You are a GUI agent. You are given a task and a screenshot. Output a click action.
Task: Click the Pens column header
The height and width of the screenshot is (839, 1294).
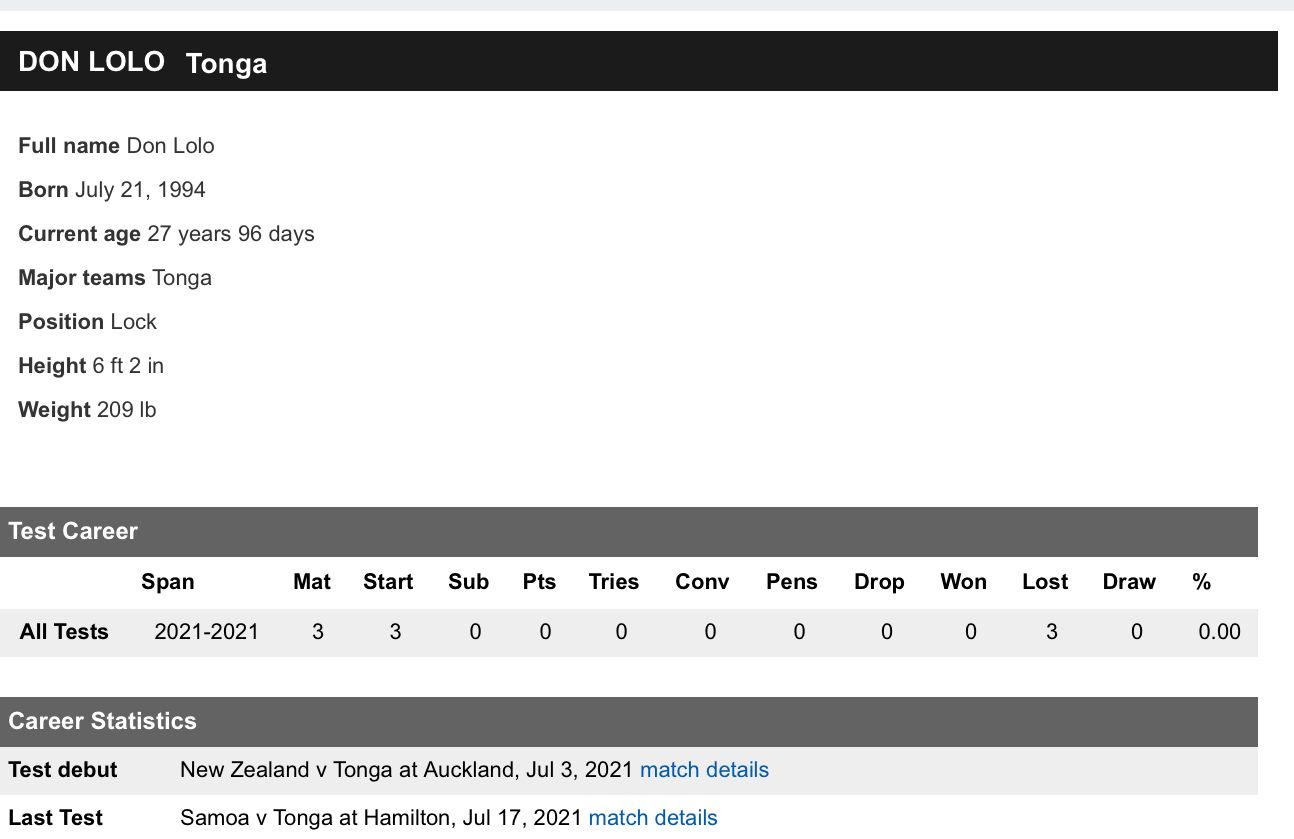[x=791, y=582]
